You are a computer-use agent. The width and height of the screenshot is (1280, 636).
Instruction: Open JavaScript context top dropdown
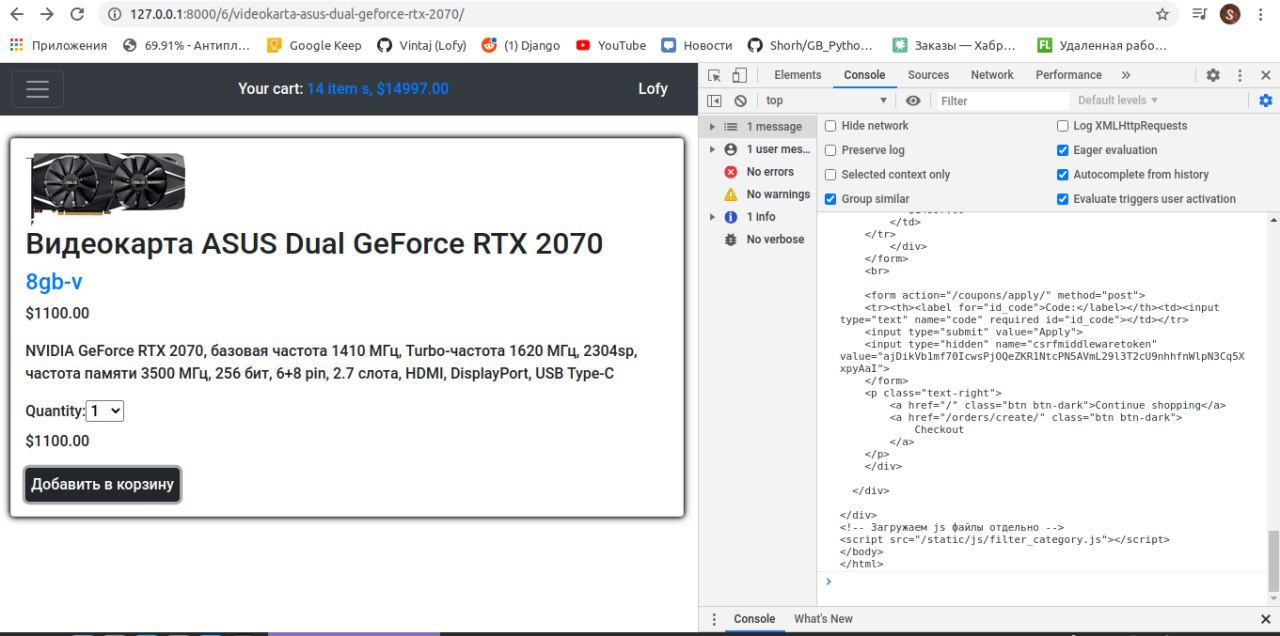point(826,101)
